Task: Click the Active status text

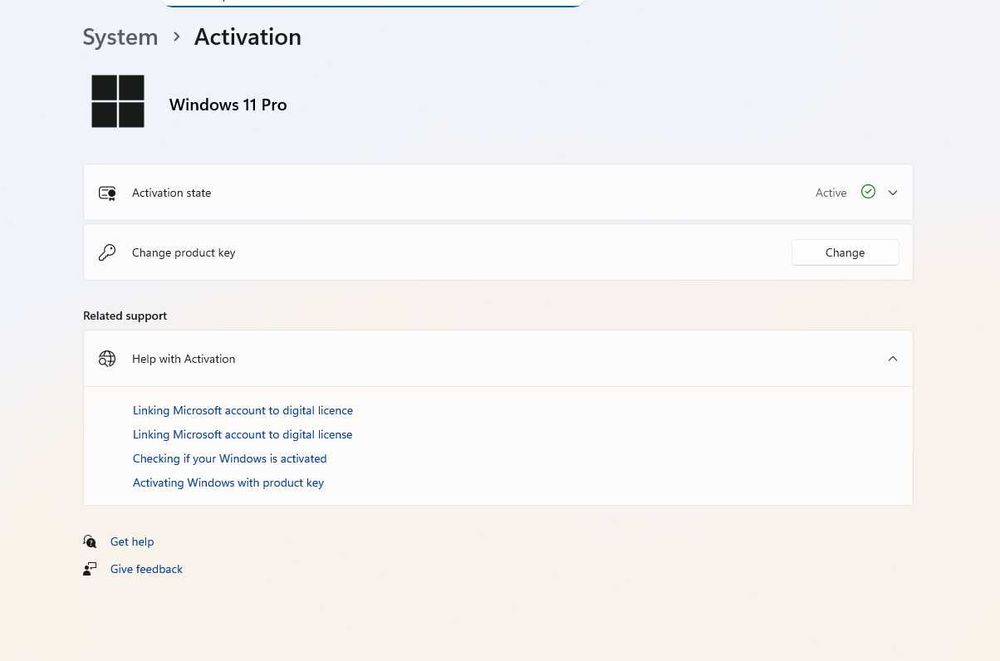Action: click(831, 193)
